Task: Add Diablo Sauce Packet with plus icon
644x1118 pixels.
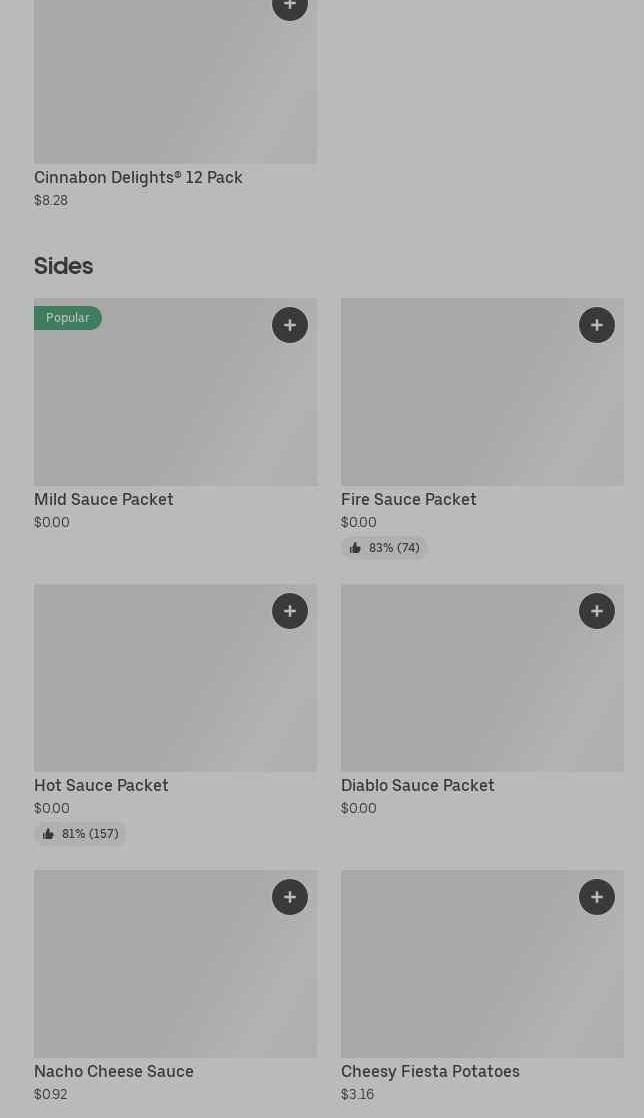Action: pyautogui.click(x=597, y=611)
